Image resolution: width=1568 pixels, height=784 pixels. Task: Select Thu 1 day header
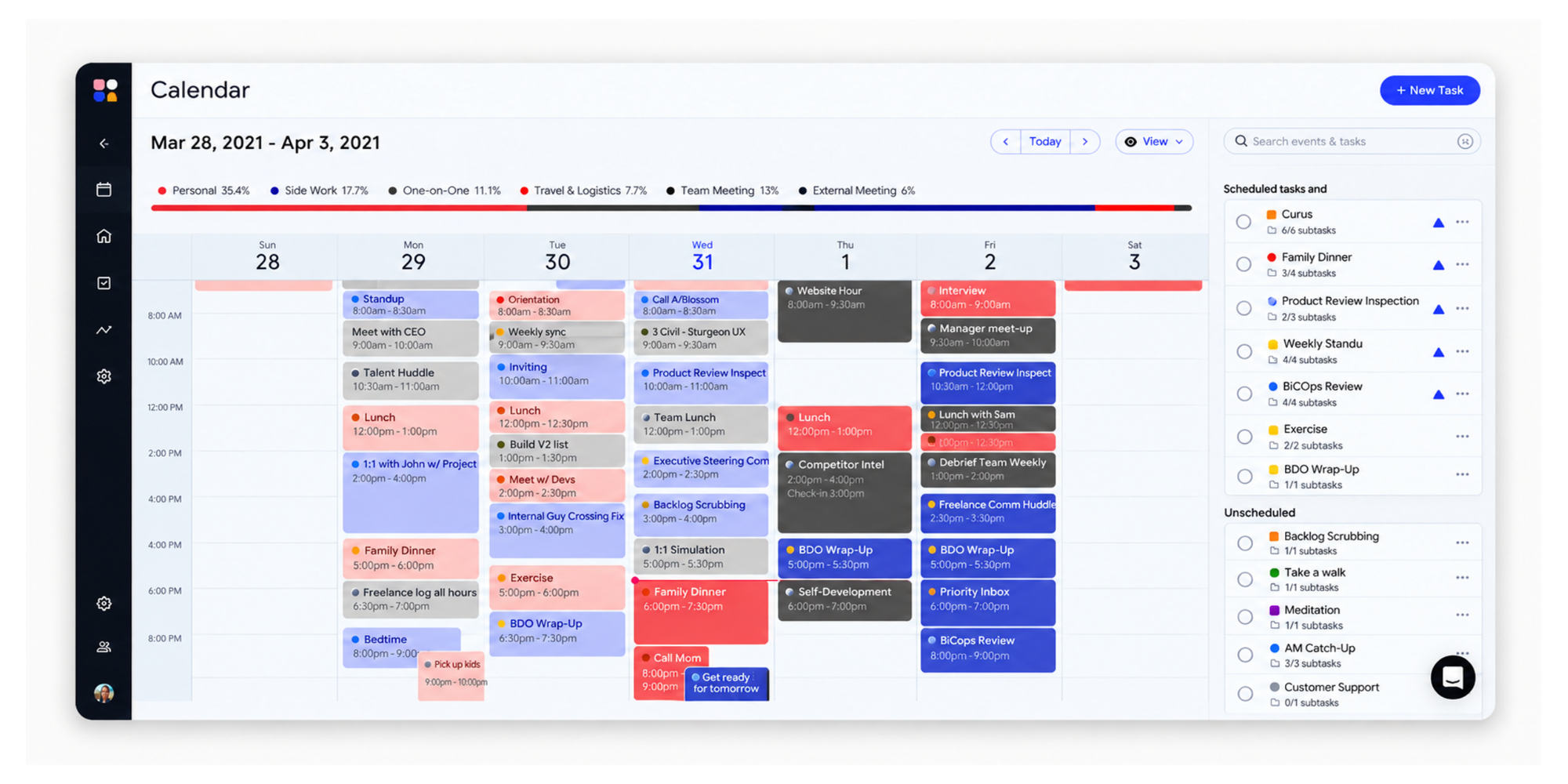pos(845,256)
